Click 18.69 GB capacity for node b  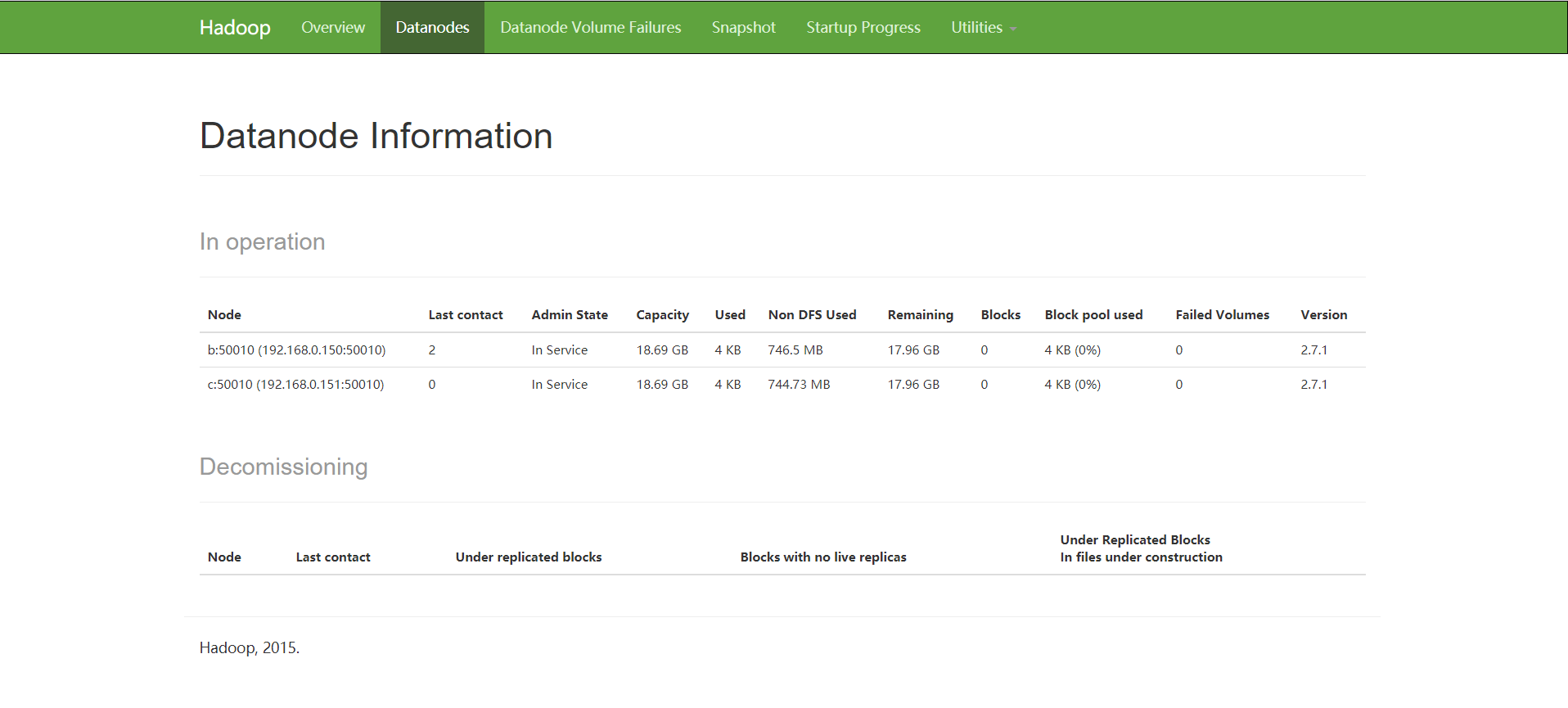663,349
